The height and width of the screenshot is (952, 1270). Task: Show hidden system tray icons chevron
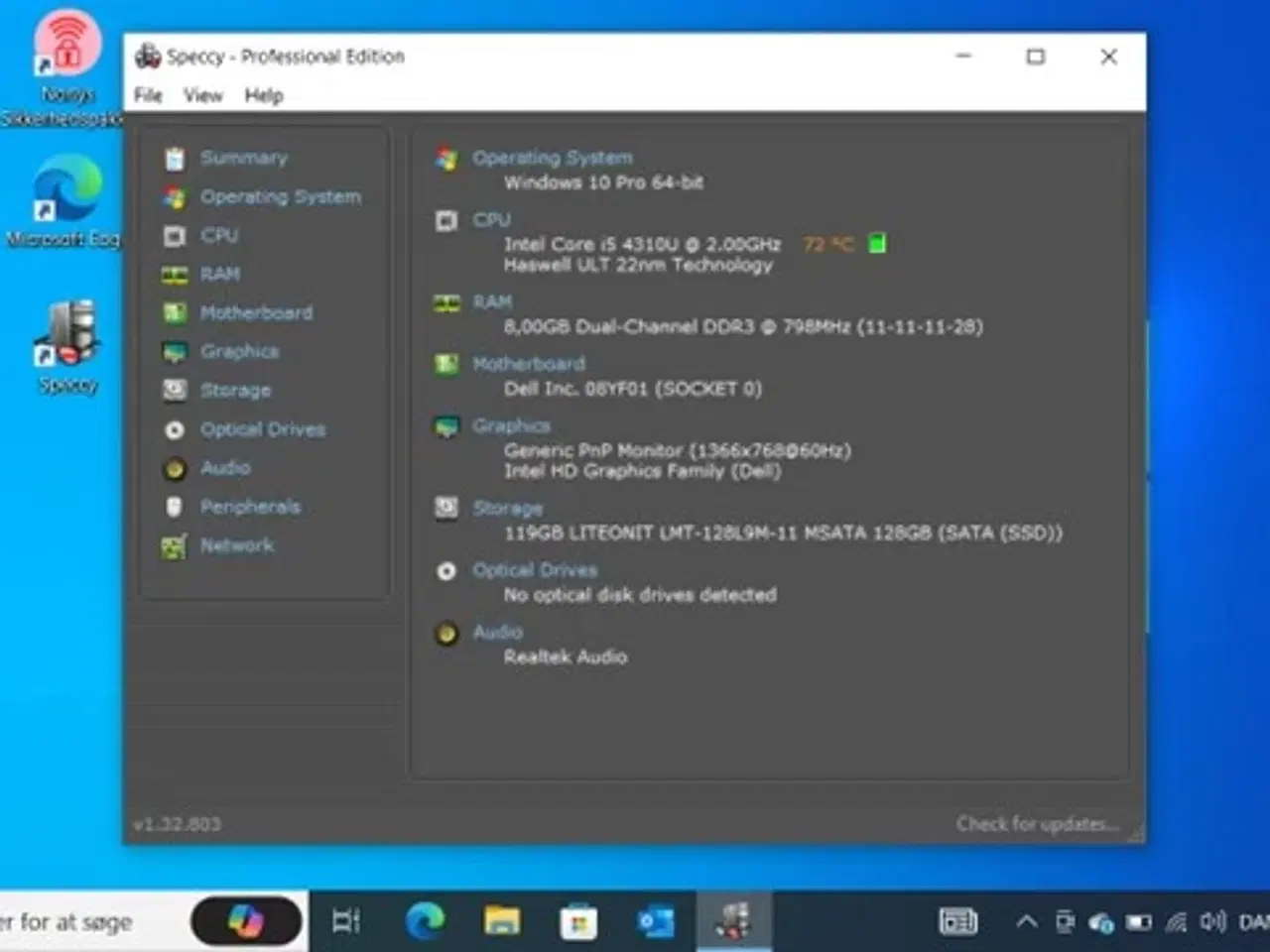1027,922
